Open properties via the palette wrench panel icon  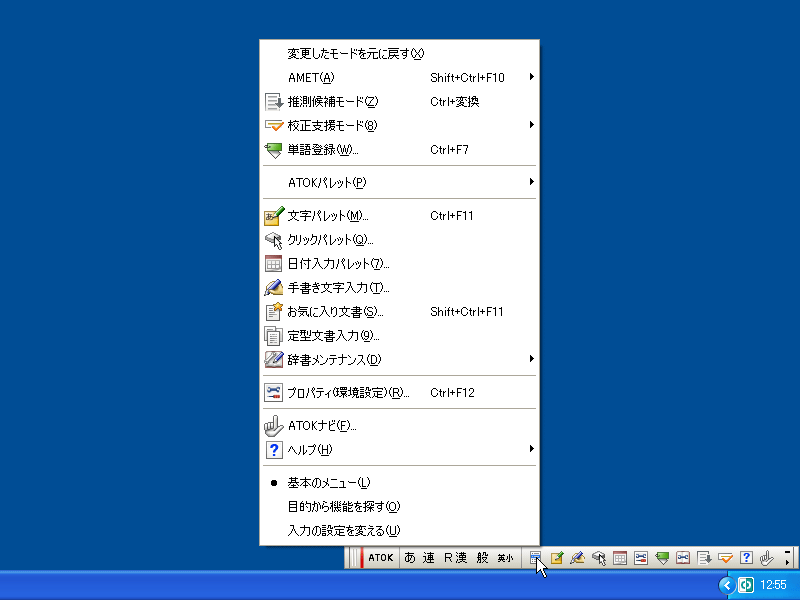[x=641, y=558]
